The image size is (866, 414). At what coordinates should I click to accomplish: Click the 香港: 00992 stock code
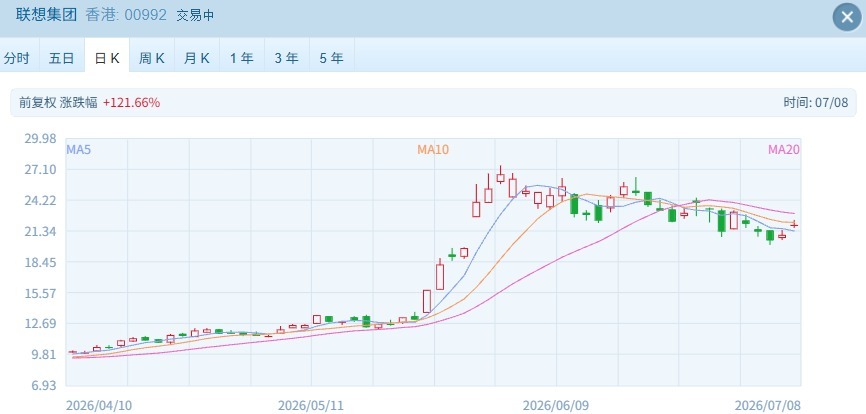(x=126, y=15)
